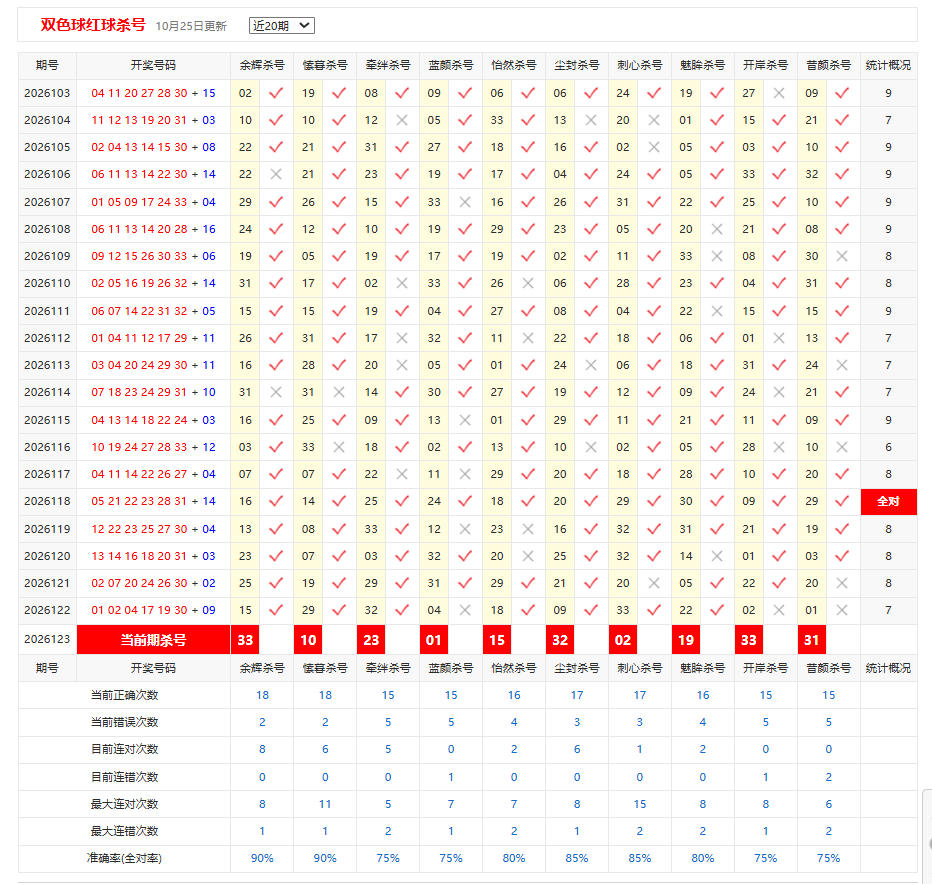Click the X mark for 开岸杀号 in row 2026122

click(x=779, y=610)
